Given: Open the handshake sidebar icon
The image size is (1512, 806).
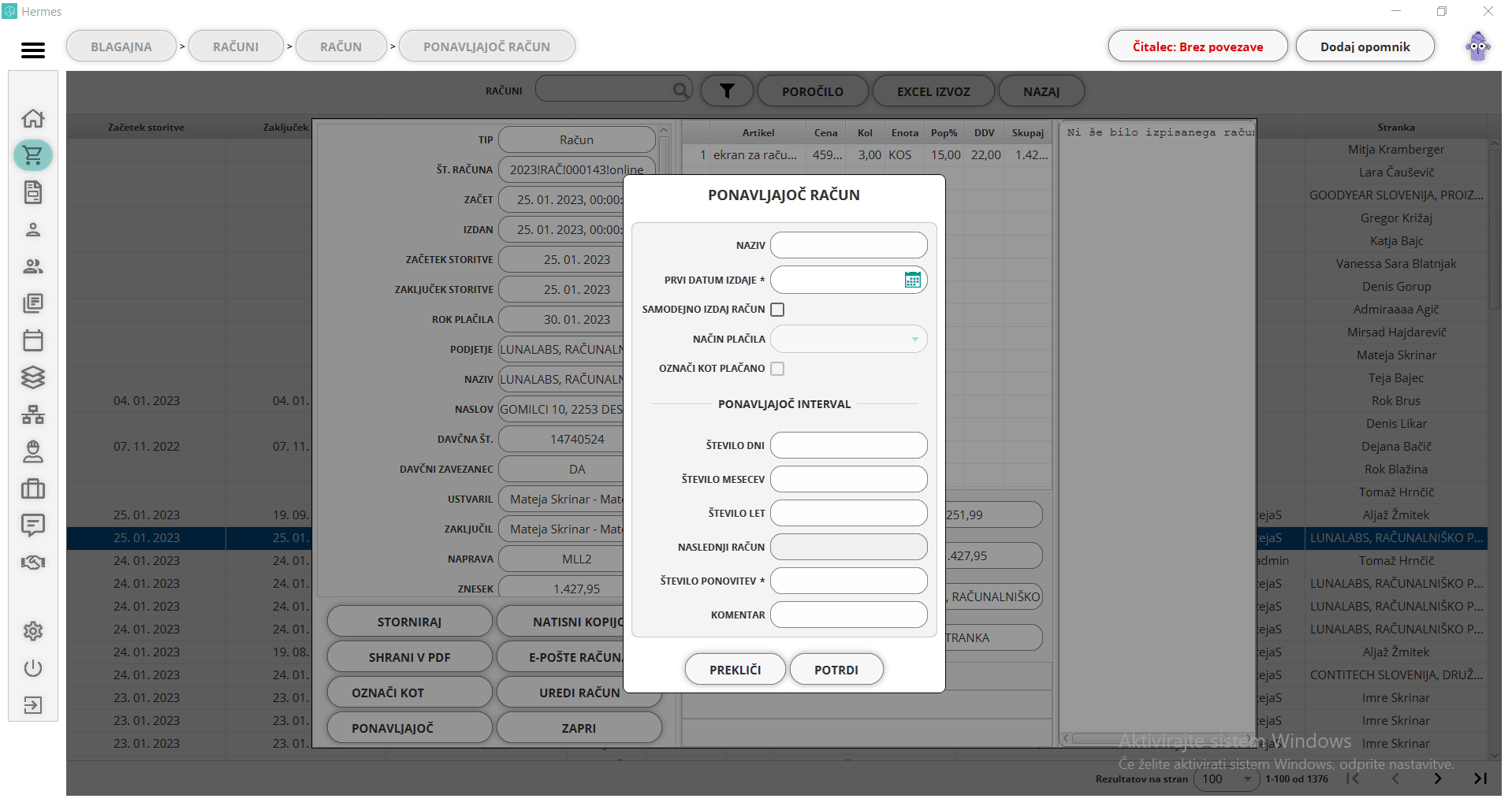Looking at the screenshot, I should click(33, 563).
